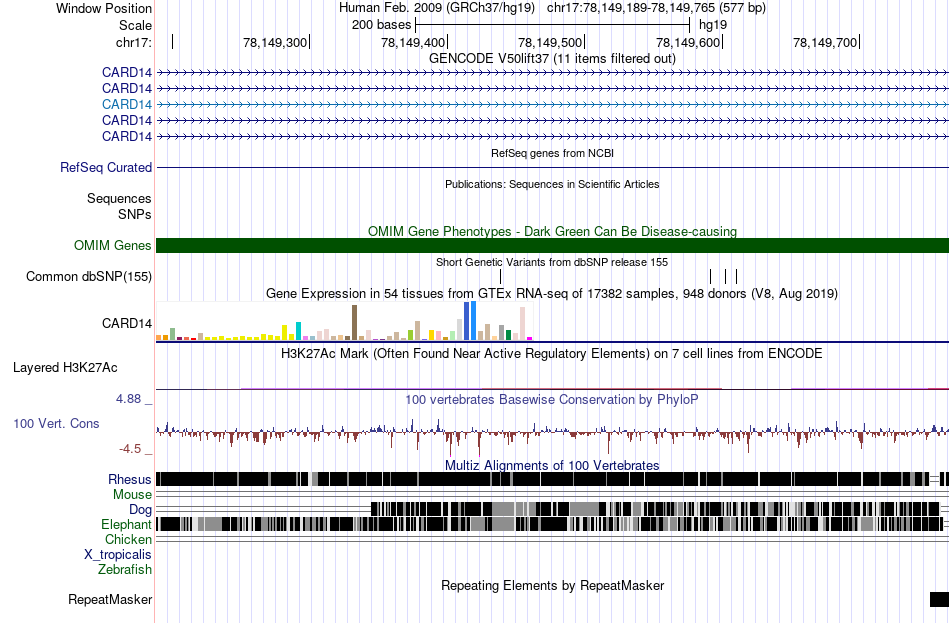Click the 'Scale' track label

coord(135,25)
